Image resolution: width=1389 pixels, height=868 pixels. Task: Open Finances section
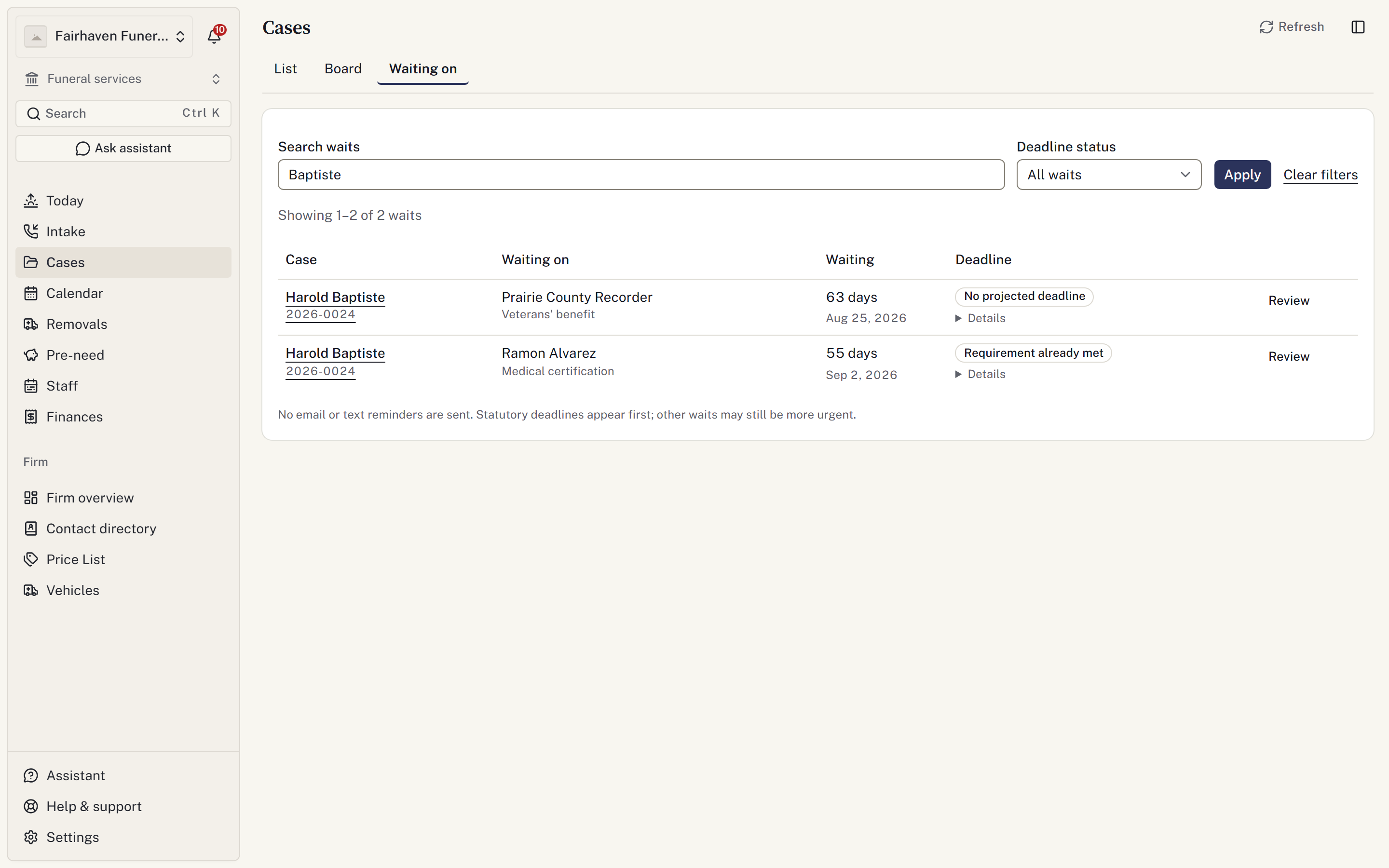[123, 417]
